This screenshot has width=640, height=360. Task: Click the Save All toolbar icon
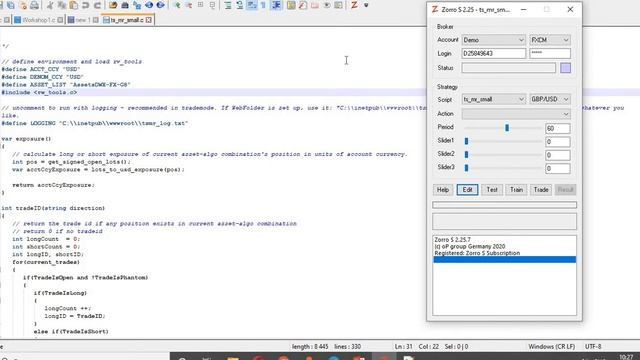(11, 5)
